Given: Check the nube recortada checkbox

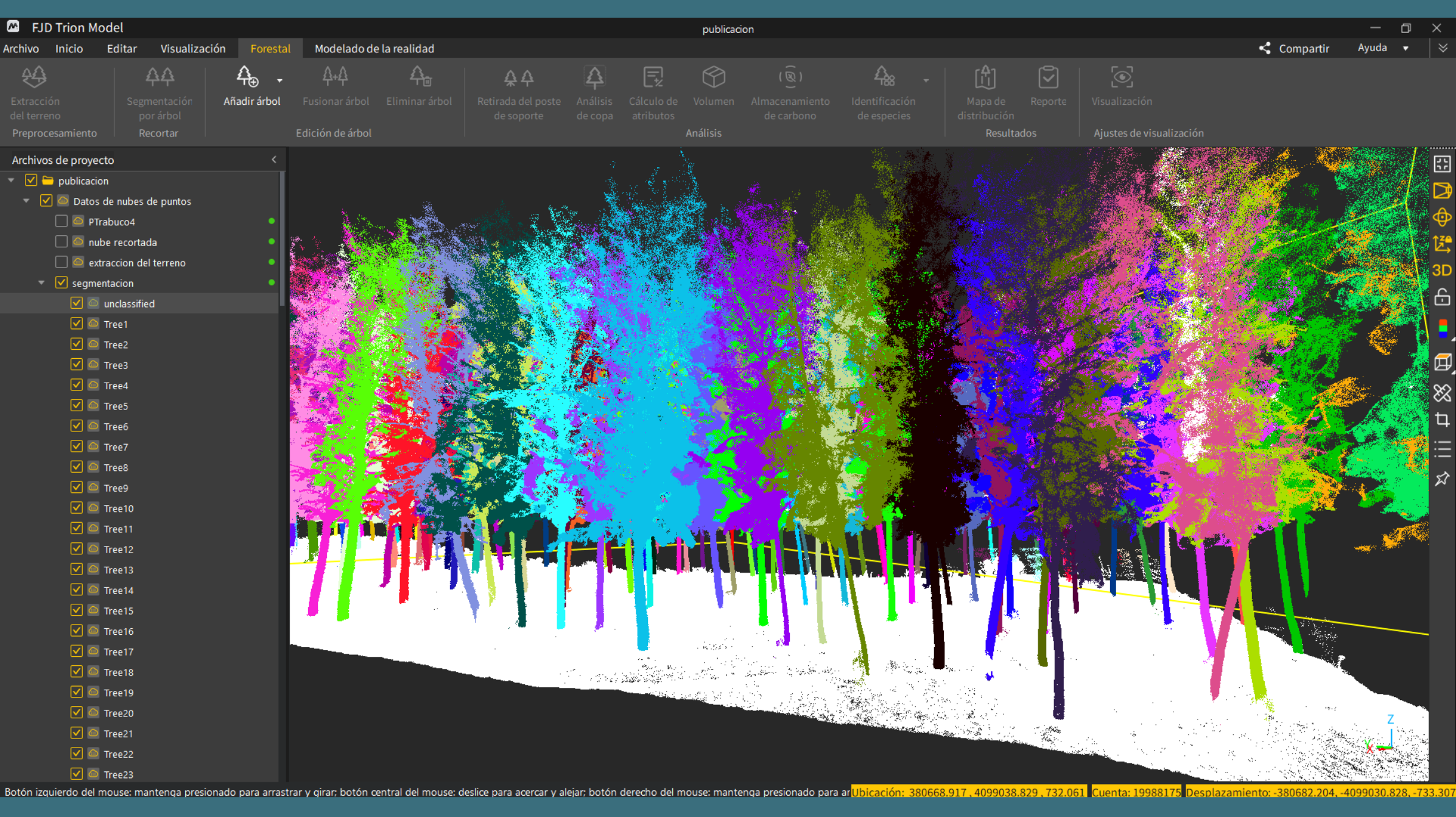Looking at the screenshot, I should pyautogui.click(x=61, y=242).
